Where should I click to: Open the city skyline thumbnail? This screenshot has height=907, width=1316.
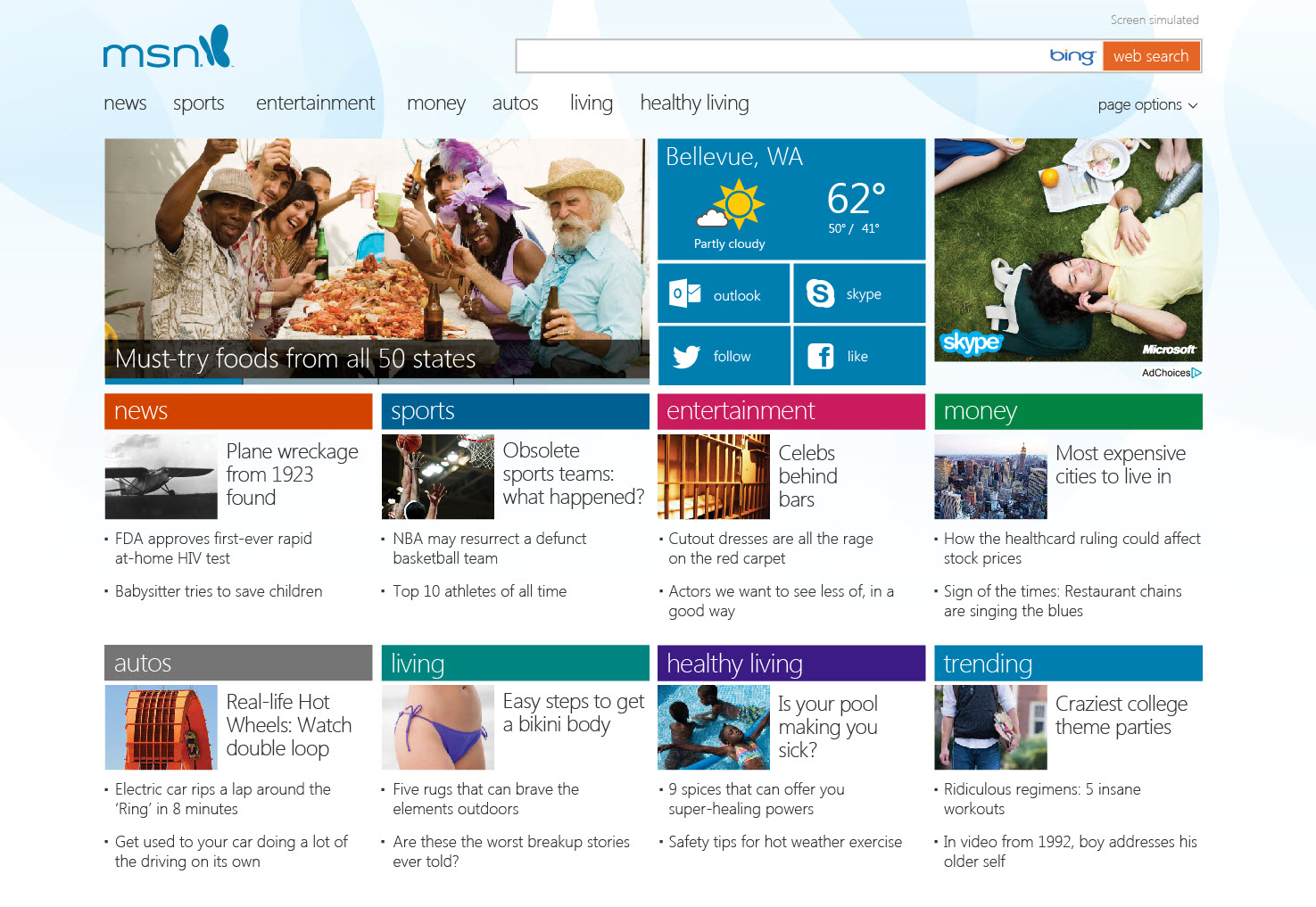(990, 476)
